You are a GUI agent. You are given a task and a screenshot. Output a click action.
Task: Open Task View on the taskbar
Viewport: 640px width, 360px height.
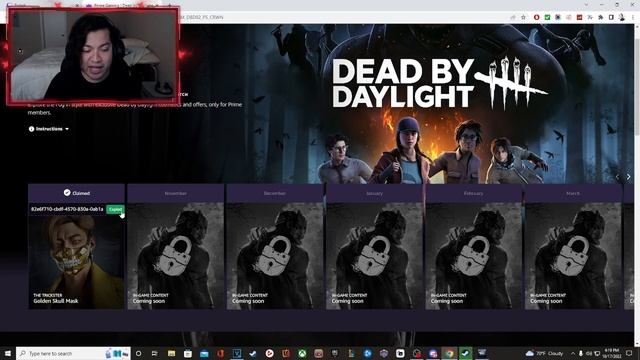[155, 353]
